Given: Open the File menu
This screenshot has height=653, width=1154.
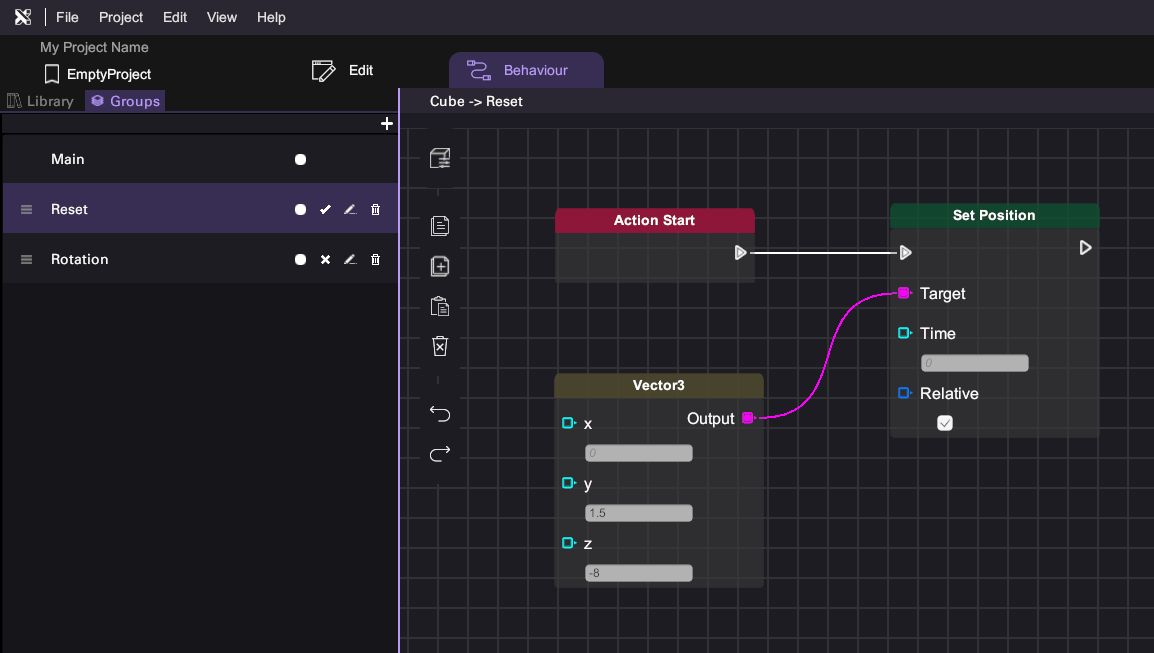Looking at the screenshot, I should point(67,17).
